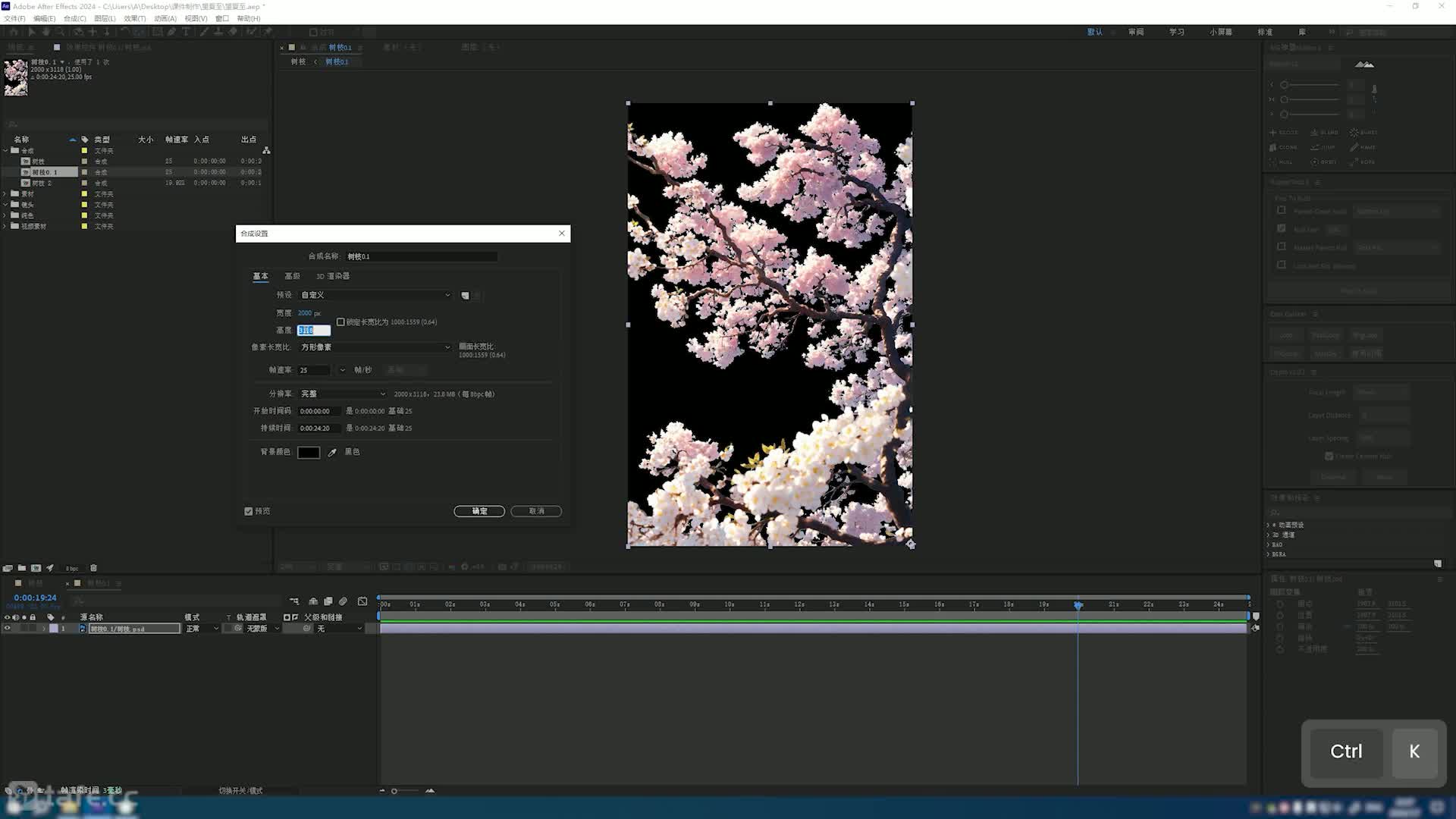Open the 效果(T) menu

tap(135, 18)
